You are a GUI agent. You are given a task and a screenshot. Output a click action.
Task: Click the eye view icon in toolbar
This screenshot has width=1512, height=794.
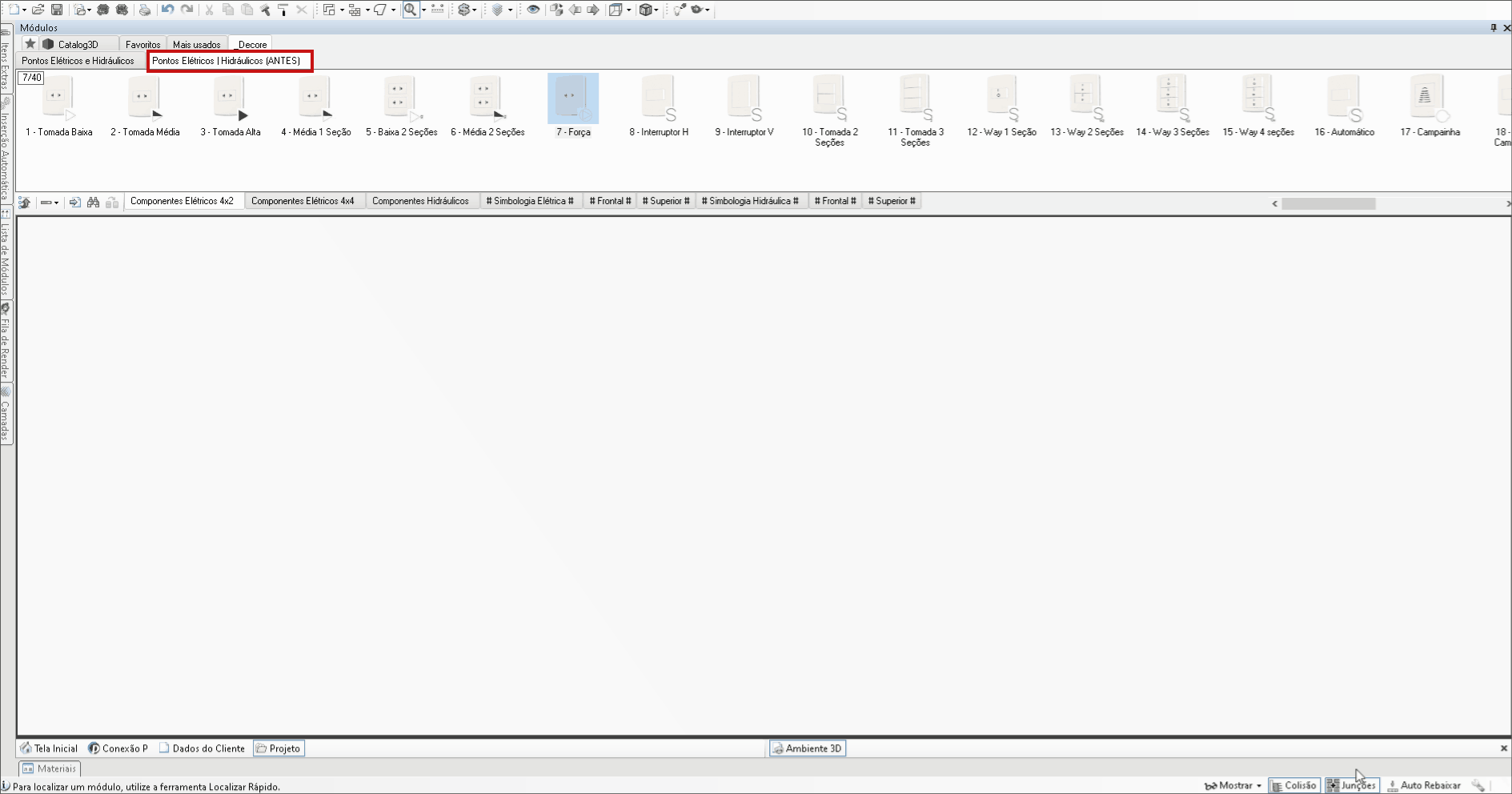533,10
